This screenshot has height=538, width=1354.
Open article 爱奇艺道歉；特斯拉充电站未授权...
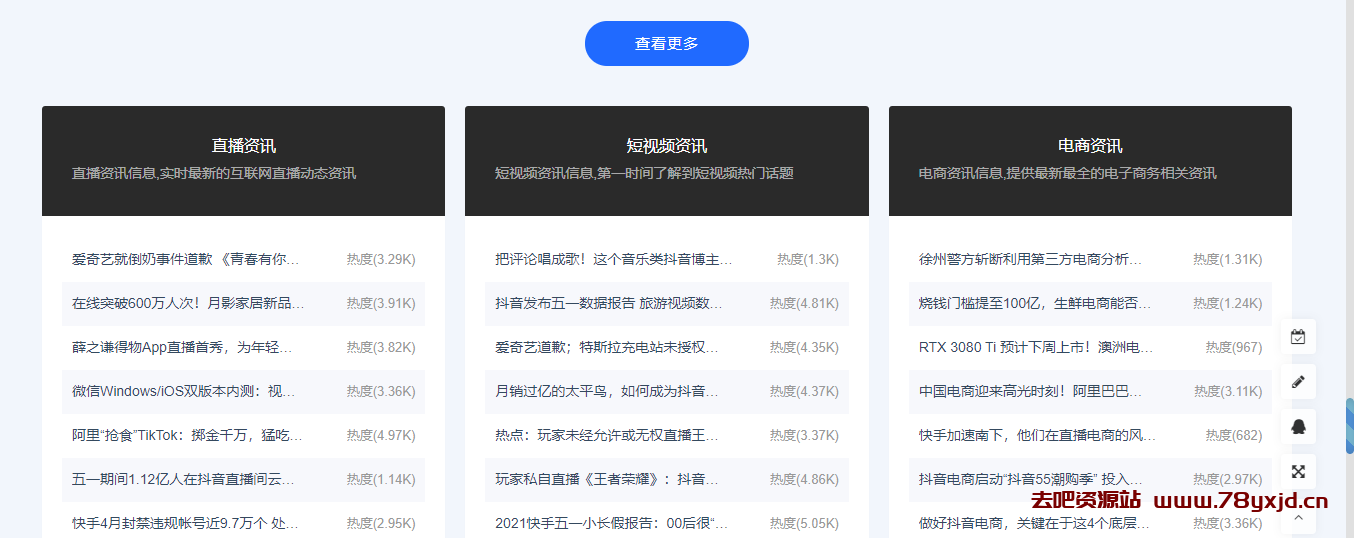[x=607, y=347]
